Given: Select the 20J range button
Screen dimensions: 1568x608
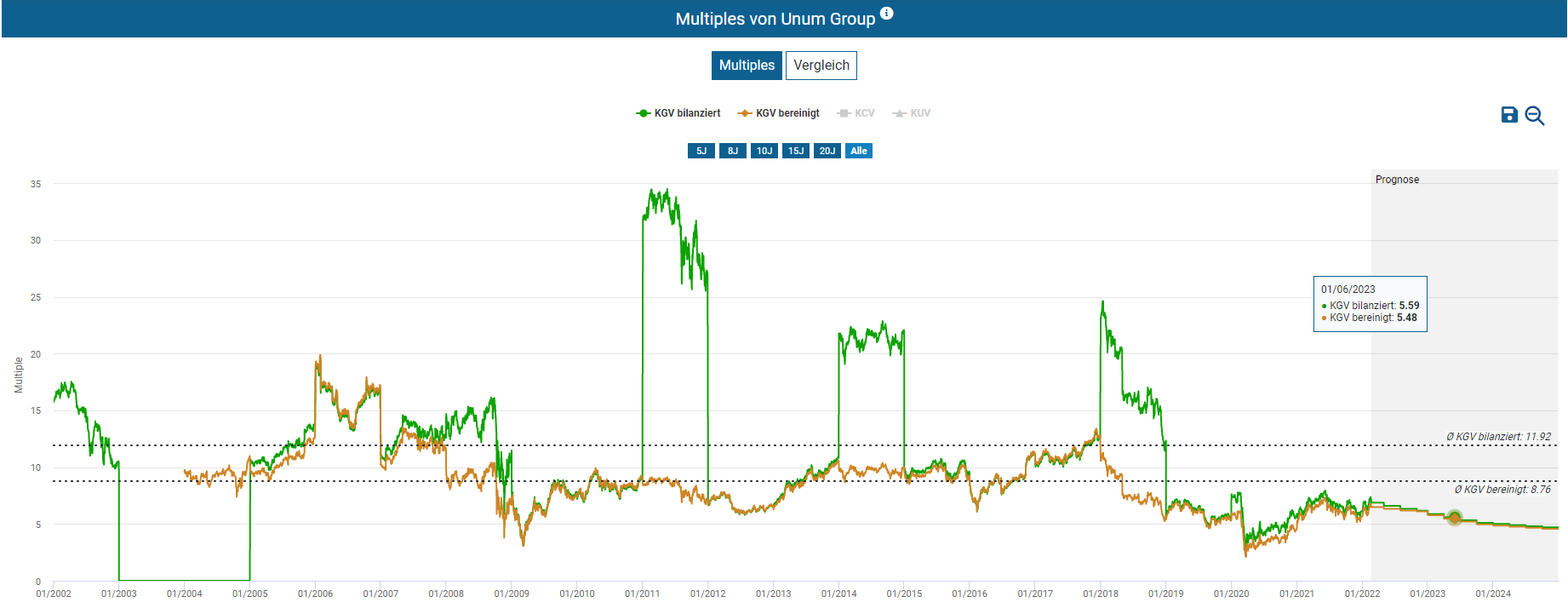Looking at the screenshot, I should click(x=827, y=151).
